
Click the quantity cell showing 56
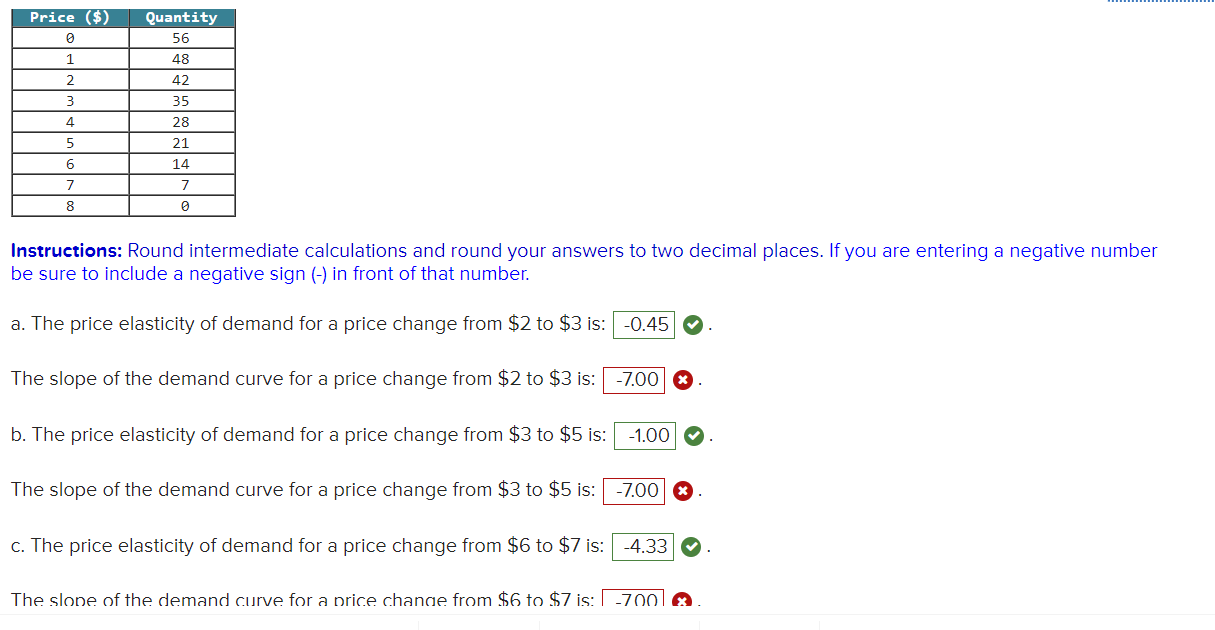[181, 37]
